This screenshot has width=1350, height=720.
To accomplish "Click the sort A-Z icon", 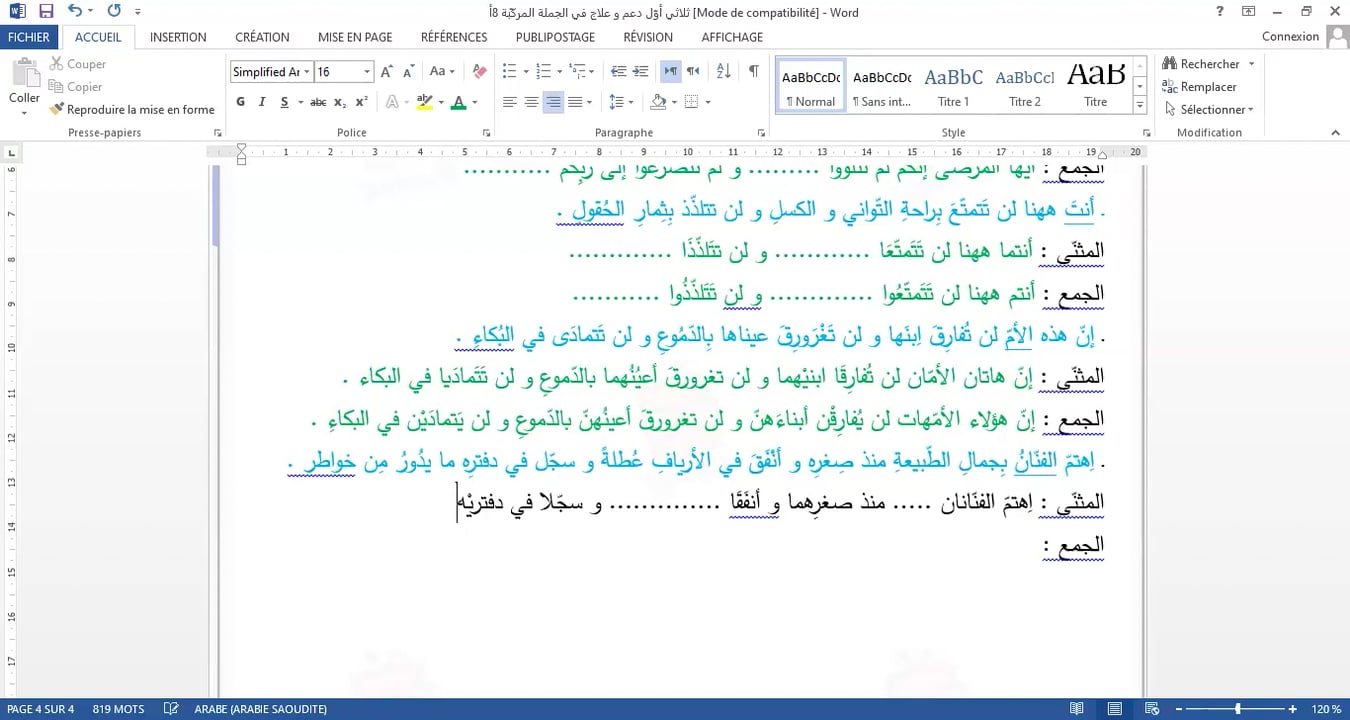I will [724, 71].
